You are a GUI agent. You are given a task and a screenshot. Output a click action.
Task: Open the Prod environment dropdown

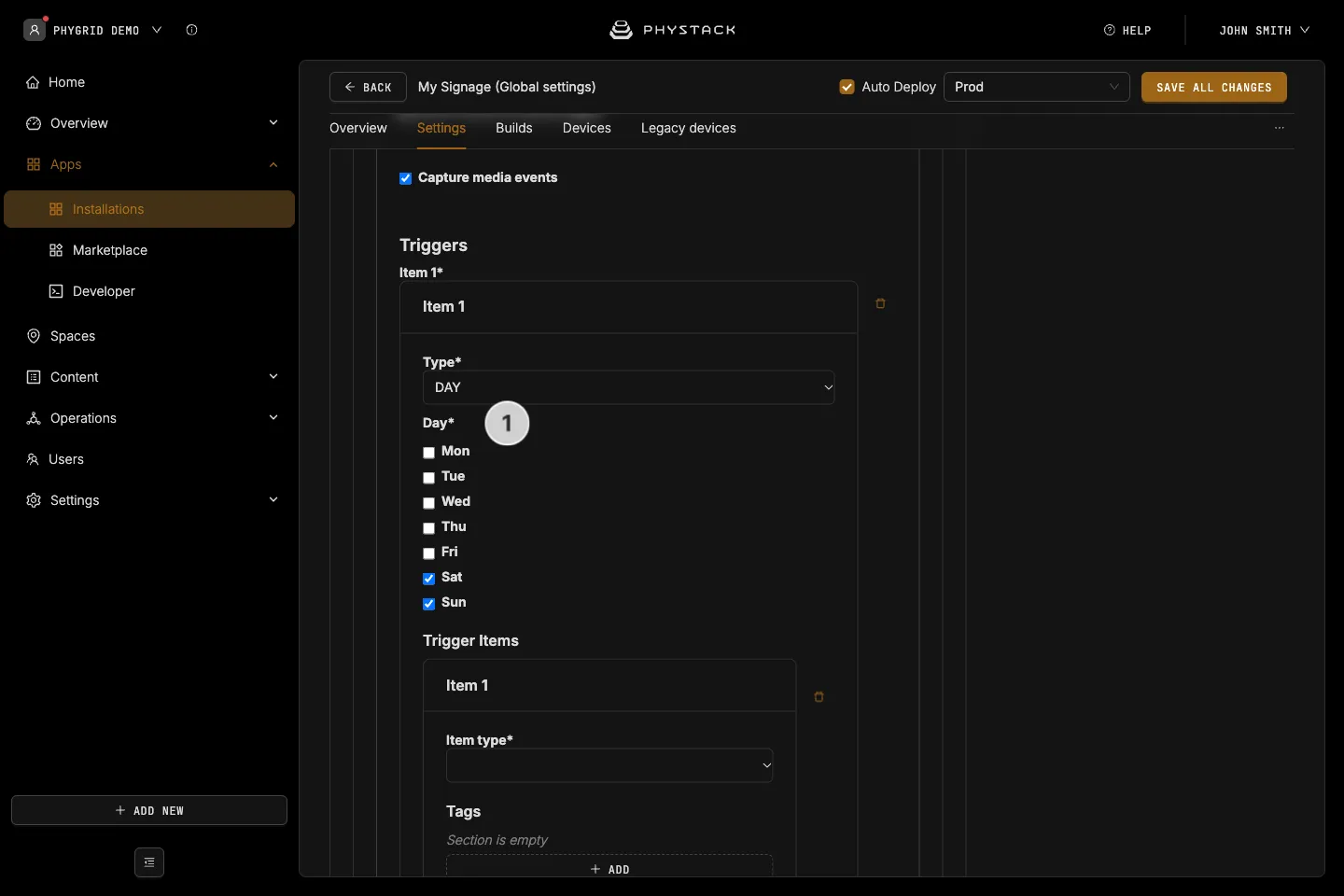(x=1037, y=87)
